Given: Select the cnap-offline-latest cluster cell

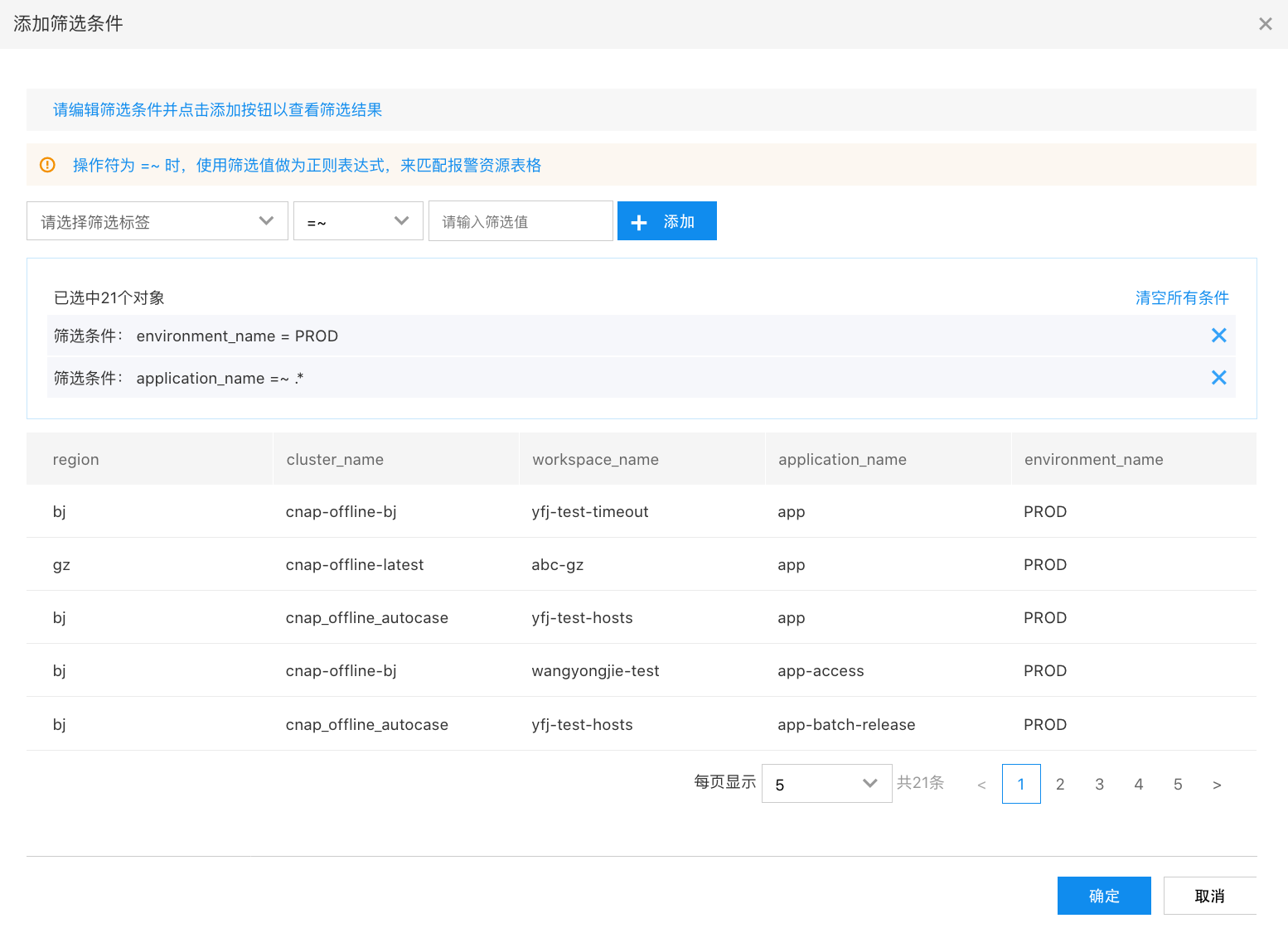Looking at the screenshot, I should point(355,564).
